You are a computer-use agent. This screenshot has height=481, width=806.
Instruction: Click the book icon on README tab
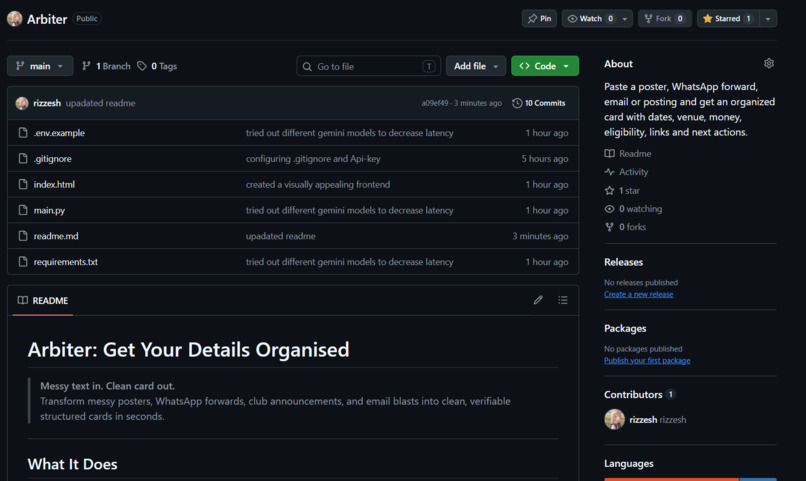coord(23,300)
